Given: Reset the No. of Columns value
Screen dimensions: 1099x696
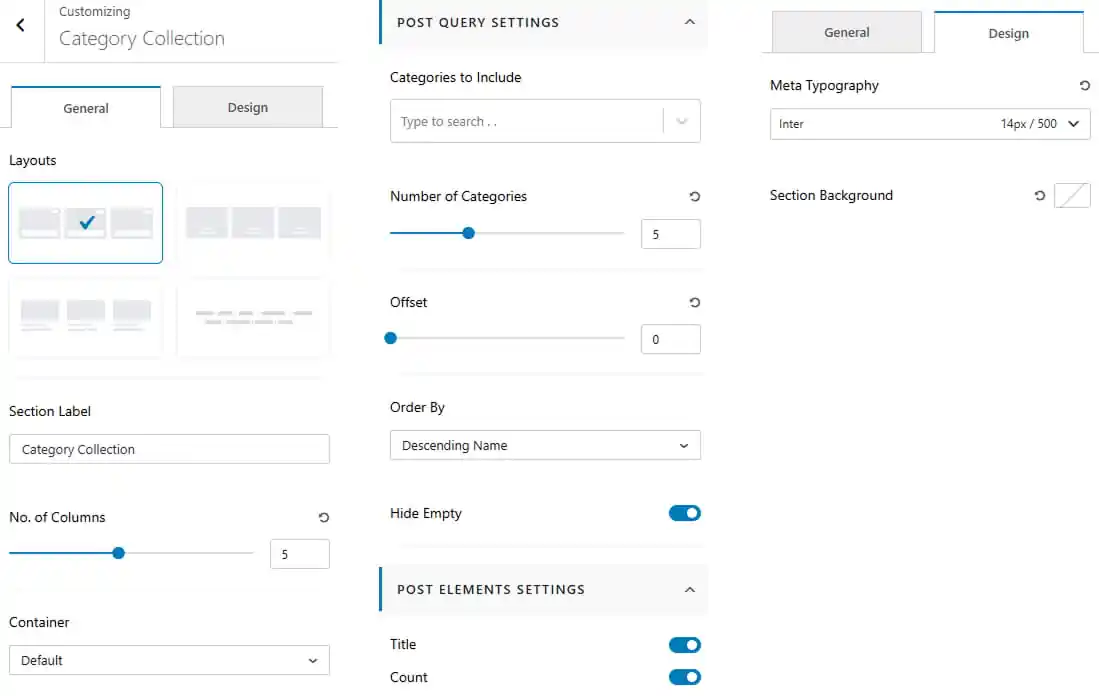Looking at the screenshot, I should coord(323,518).
